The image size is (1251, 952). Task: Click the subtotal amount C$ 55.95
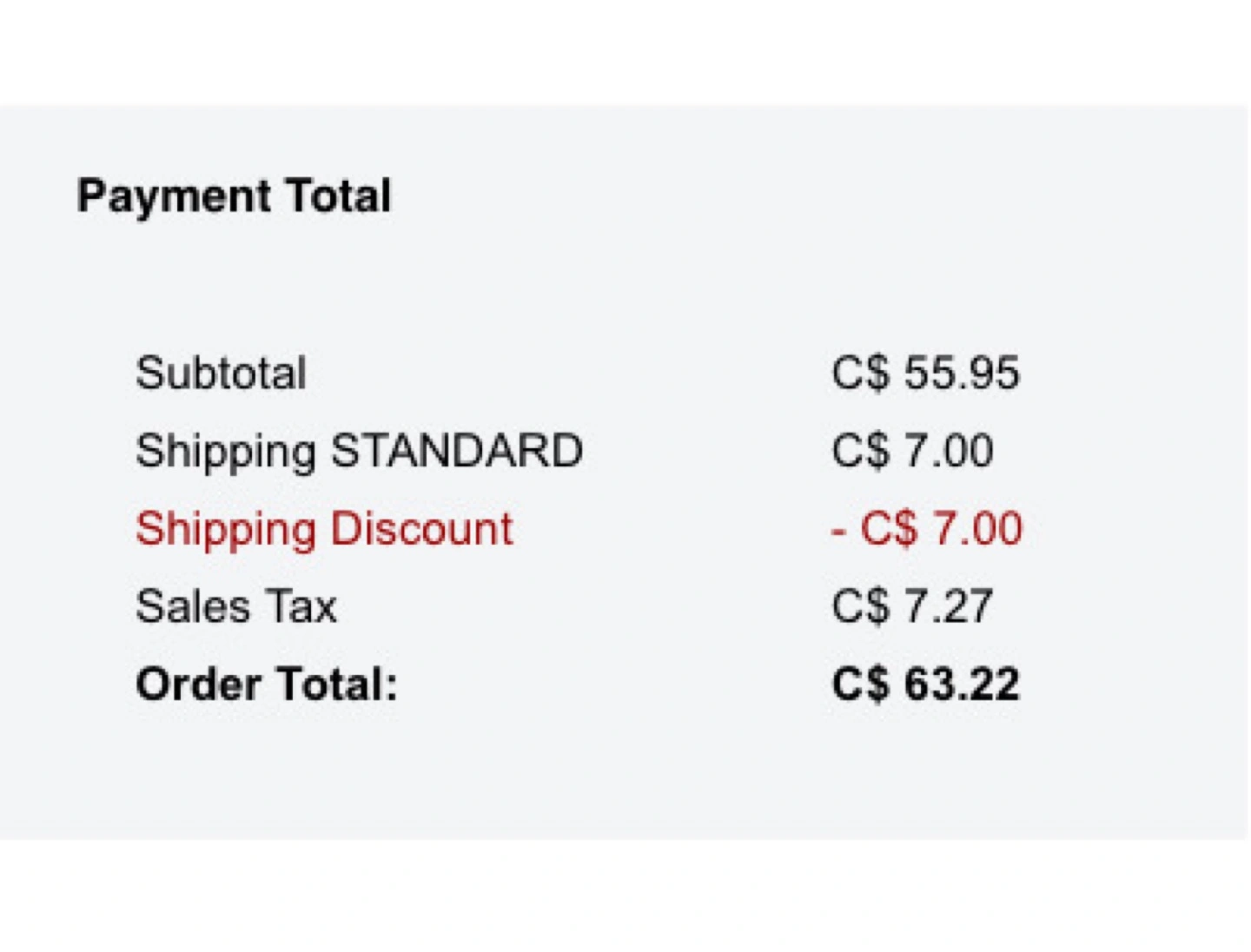(x=925, y=374)
